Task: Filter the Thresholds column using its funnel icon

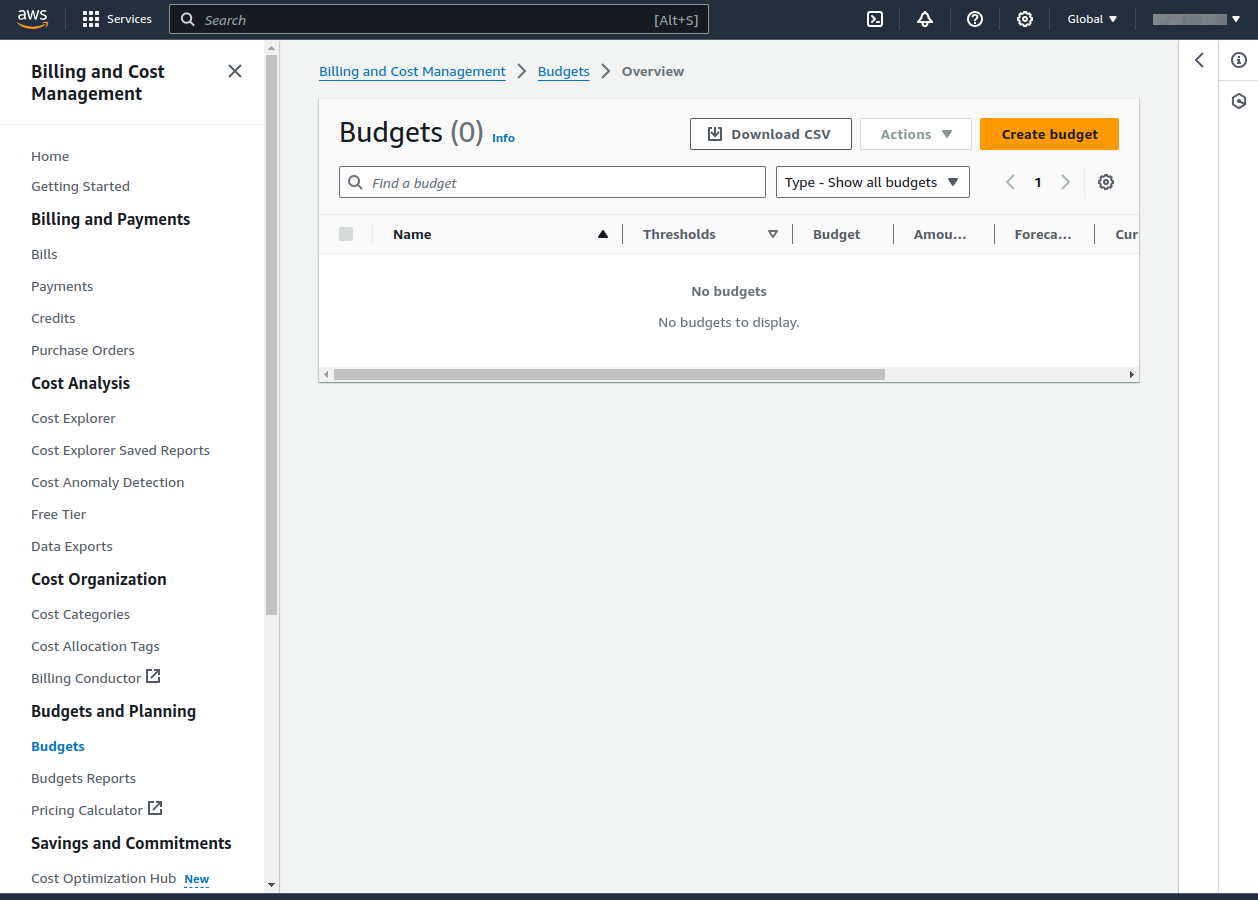Action: [x=773, y=233]
